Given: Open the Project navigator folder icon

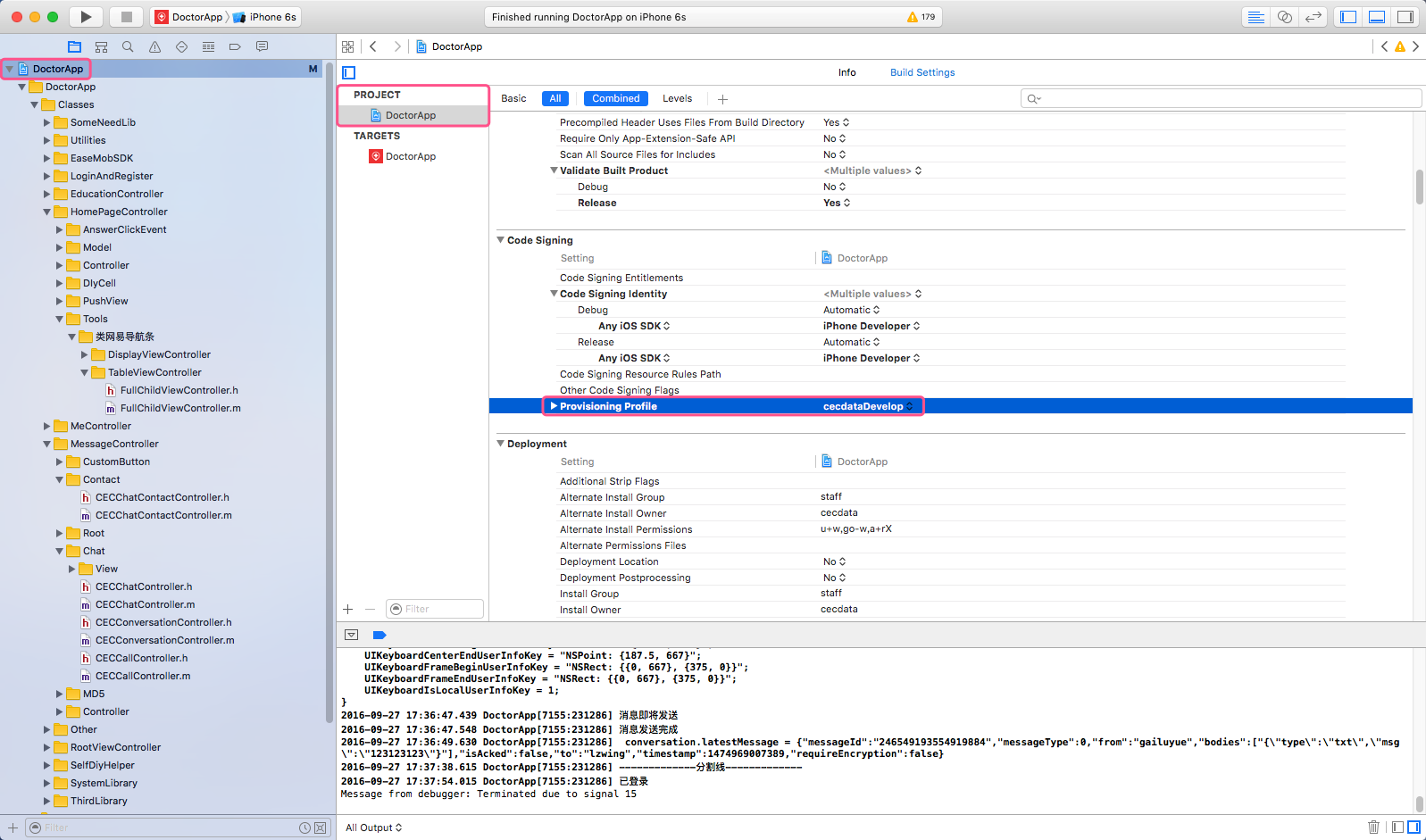Looking at the screenshot, I should click(x=74, y=46).
